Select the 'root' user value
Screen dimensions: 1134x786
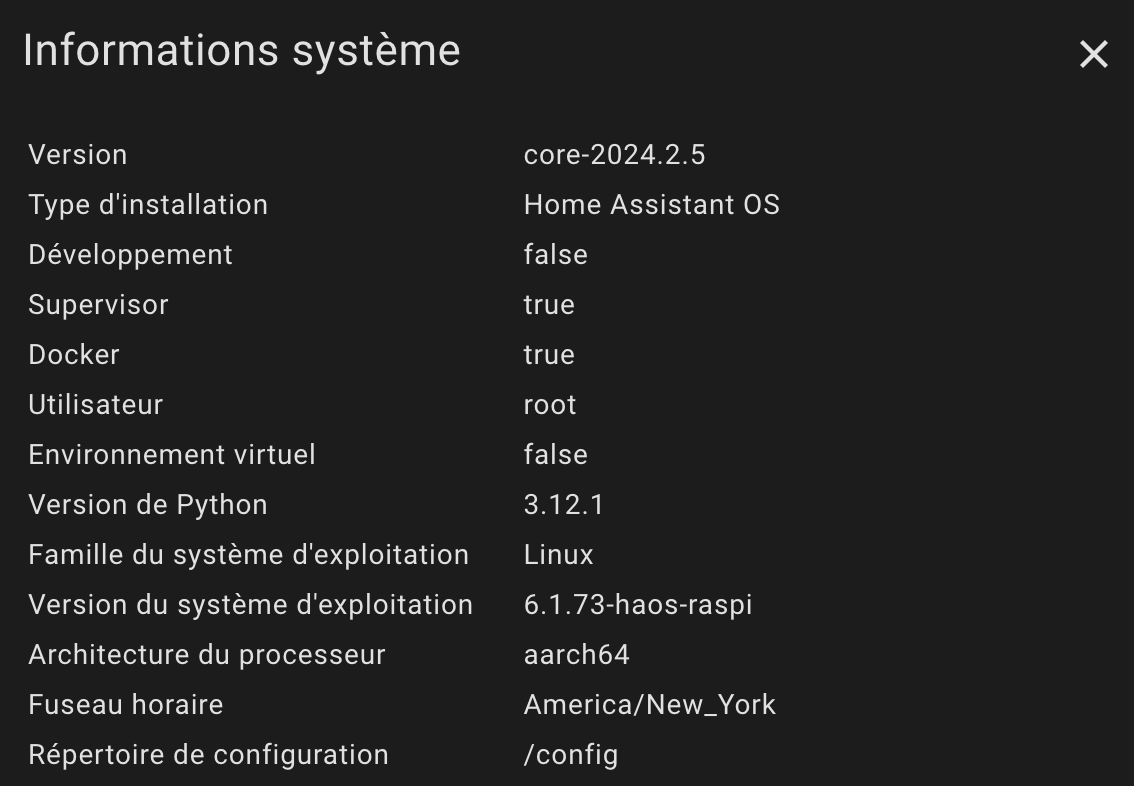point(550,404)
